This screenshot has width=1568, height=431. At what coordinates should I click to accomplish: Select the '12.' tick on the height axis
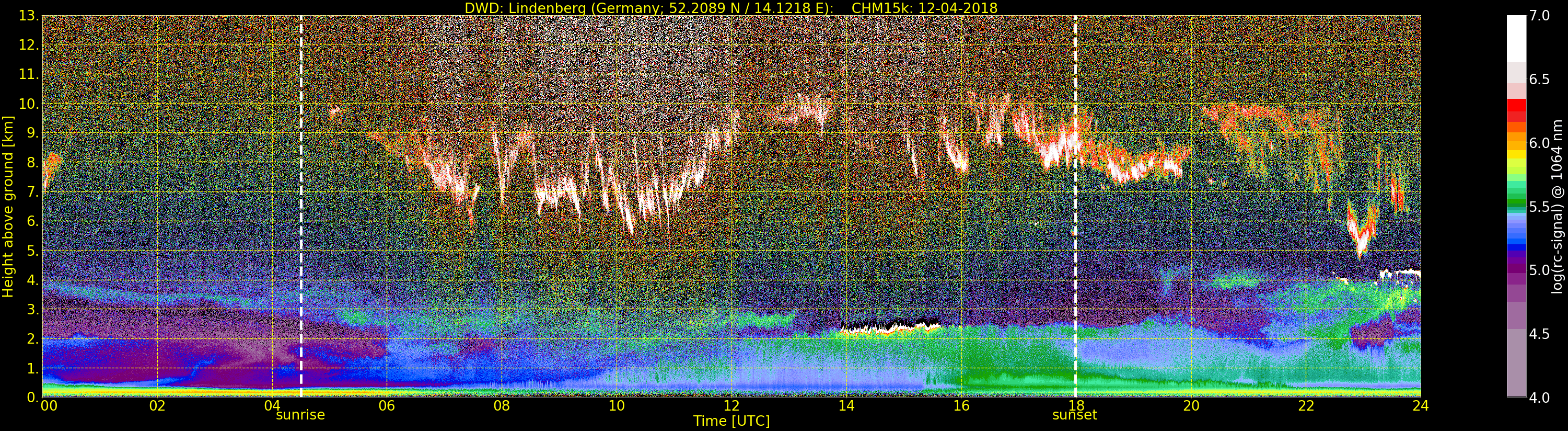[29, 45]
